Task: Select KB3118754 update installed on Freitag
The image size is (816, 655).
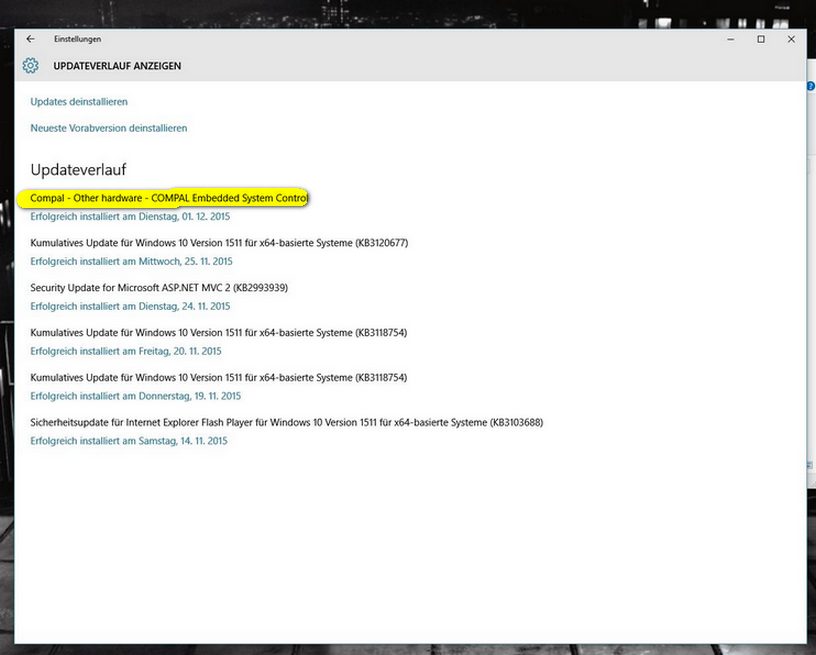Action: pos(219,332)
